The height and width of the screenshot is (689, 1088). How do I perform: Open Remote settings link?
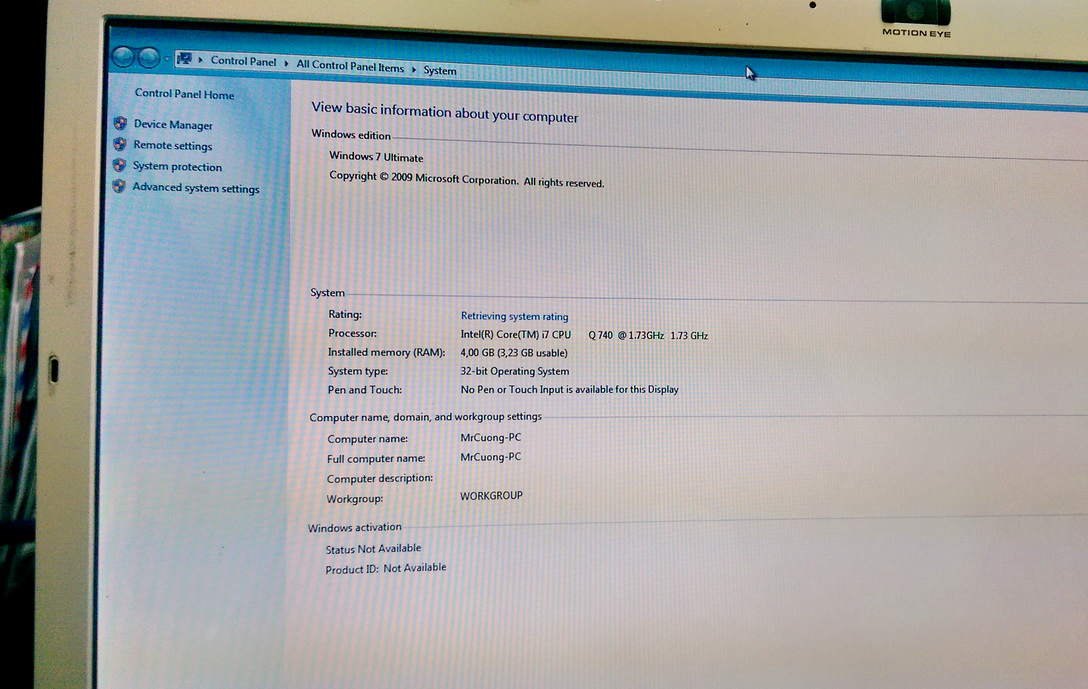[x=173, y=145]
